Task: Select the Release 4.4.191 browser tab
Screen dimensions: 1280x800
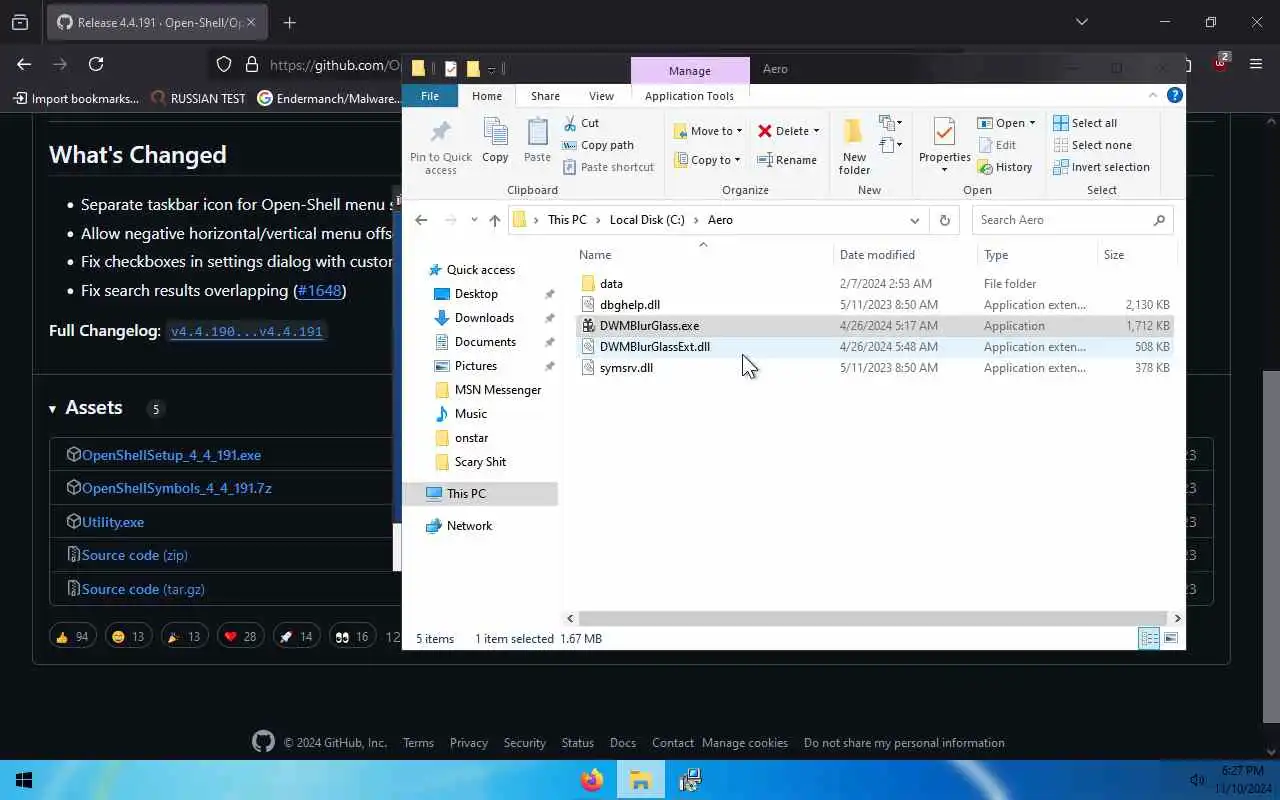Action: tap(155, 22)
